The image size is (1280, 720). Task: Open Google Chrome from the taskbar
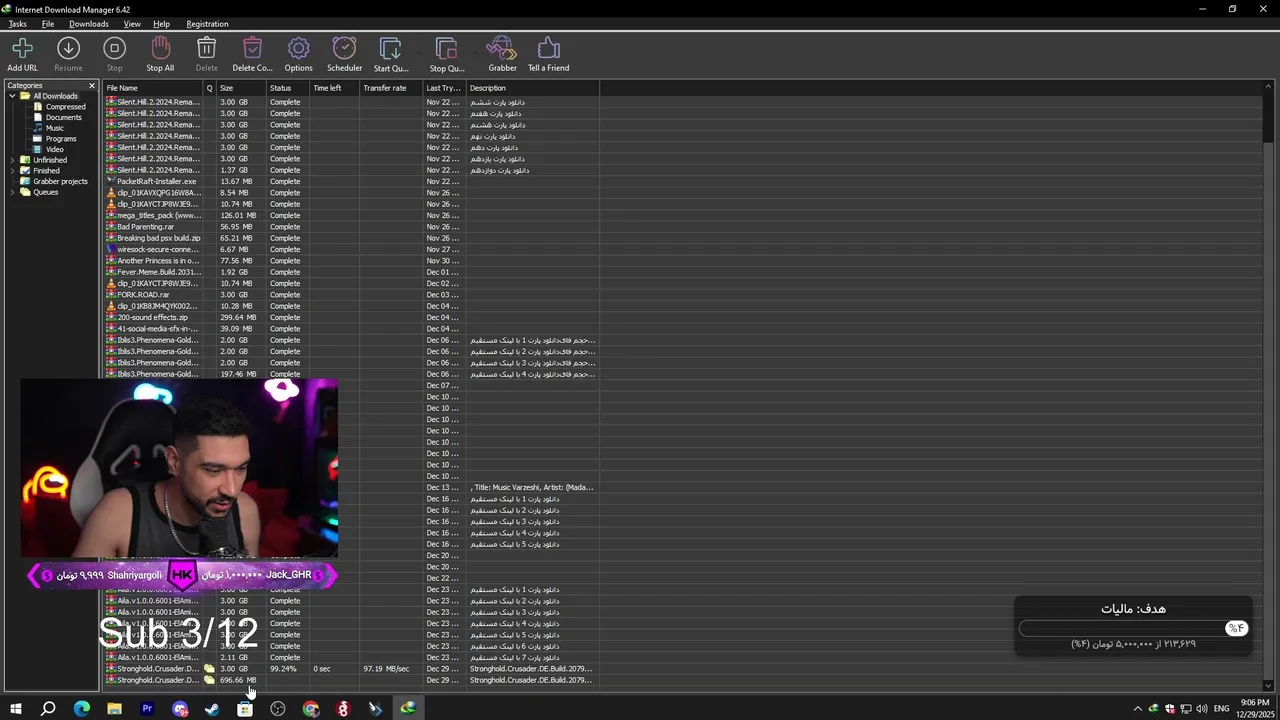(x=311, y=709)
